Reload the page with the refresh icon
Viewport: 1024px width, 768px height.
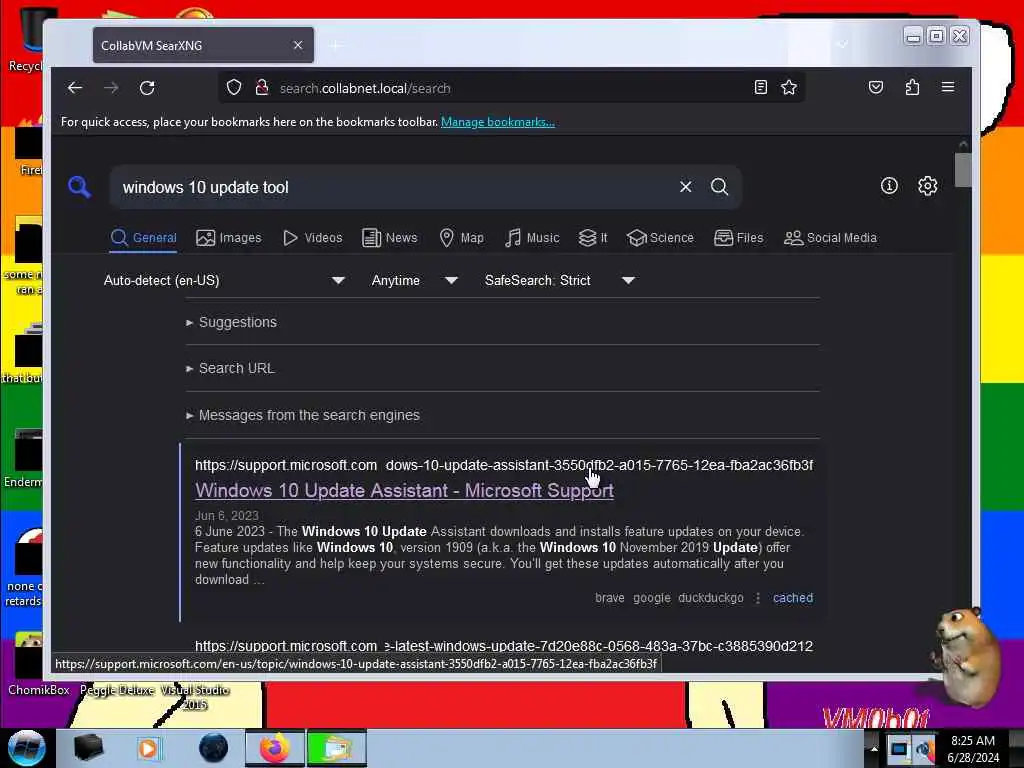point(147,88)
